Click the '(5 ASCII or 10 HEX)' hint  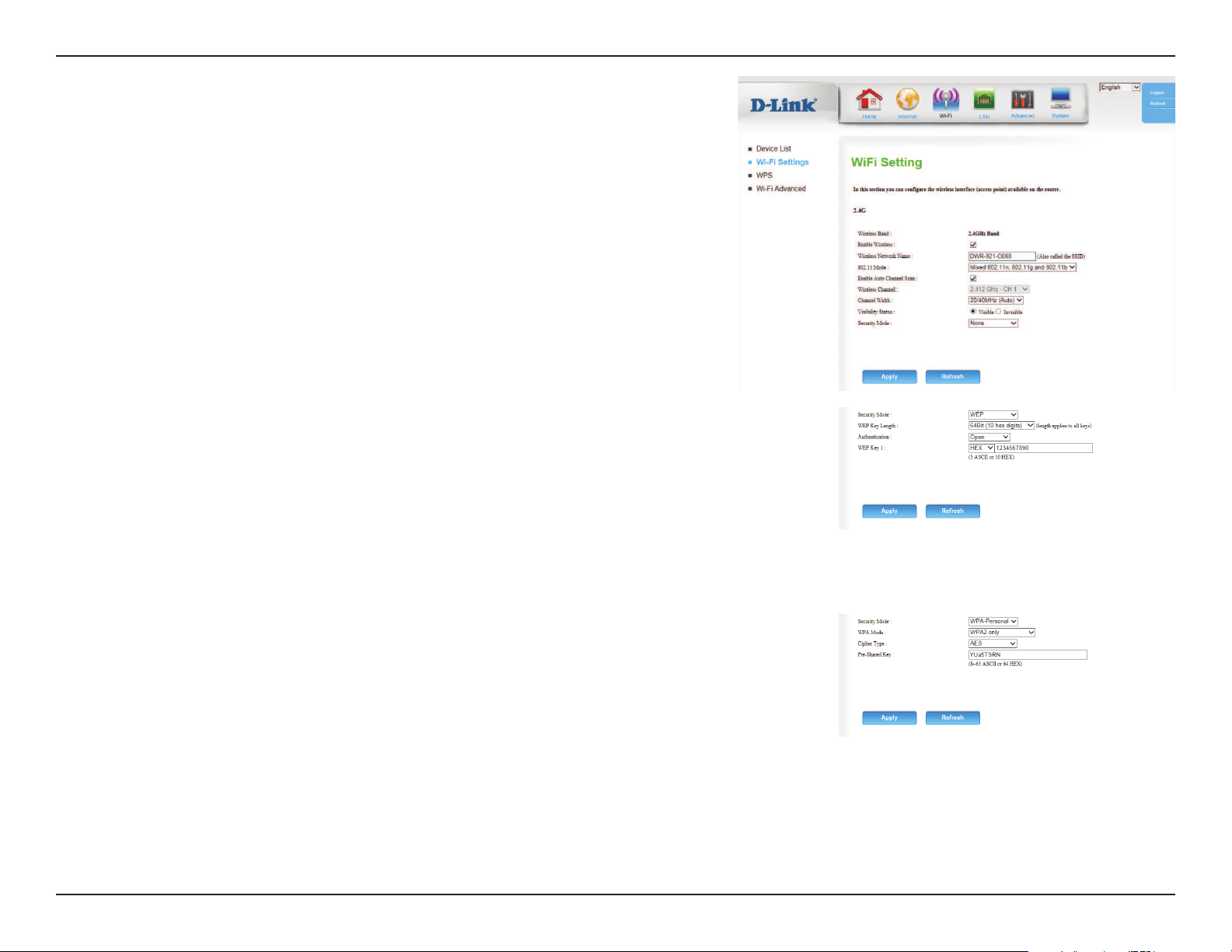click(991, 457)
